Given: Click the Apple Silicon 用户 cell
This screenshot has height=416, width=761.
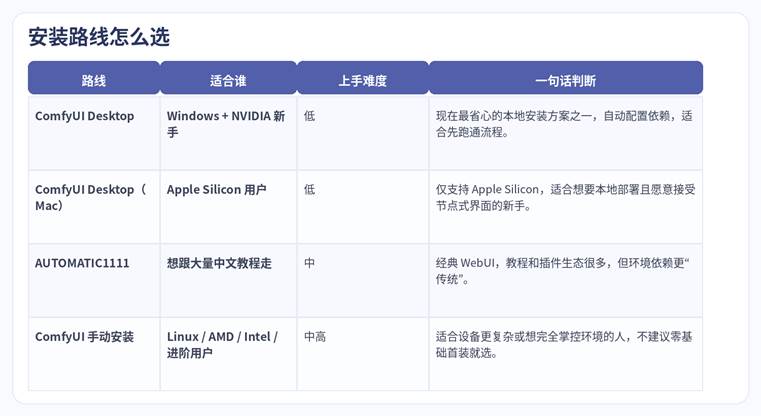Looking at the screenshot, I should point(216,189).
